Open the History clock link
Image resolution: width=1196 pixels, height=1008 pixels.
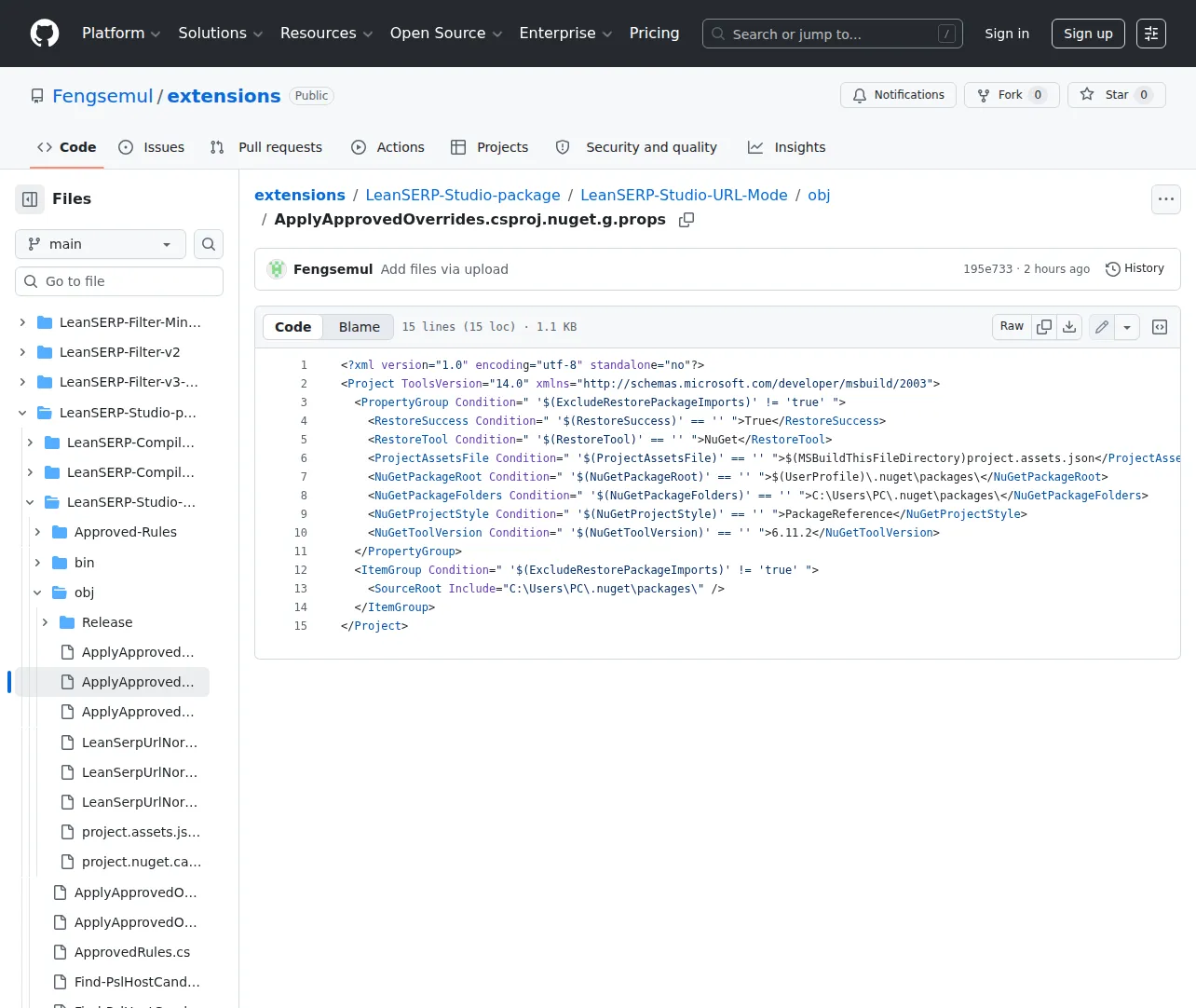(1135, 268)
